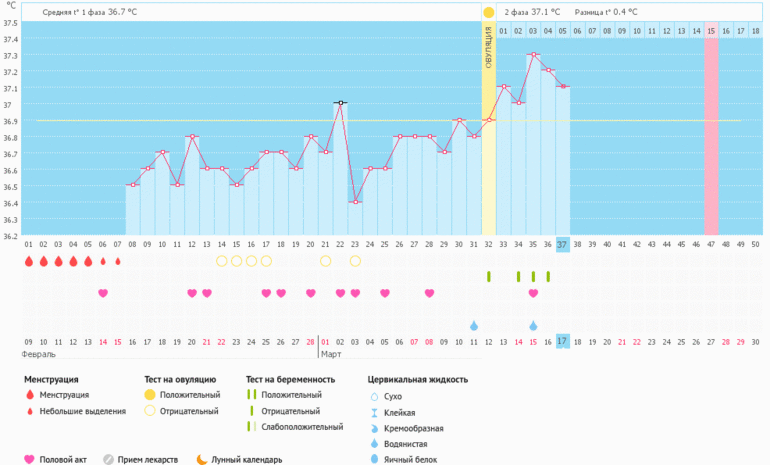Viewport: 770px width, 465px height.
Task: Click the menstruation drop on cycle day 01
Action: pos(29,262)
